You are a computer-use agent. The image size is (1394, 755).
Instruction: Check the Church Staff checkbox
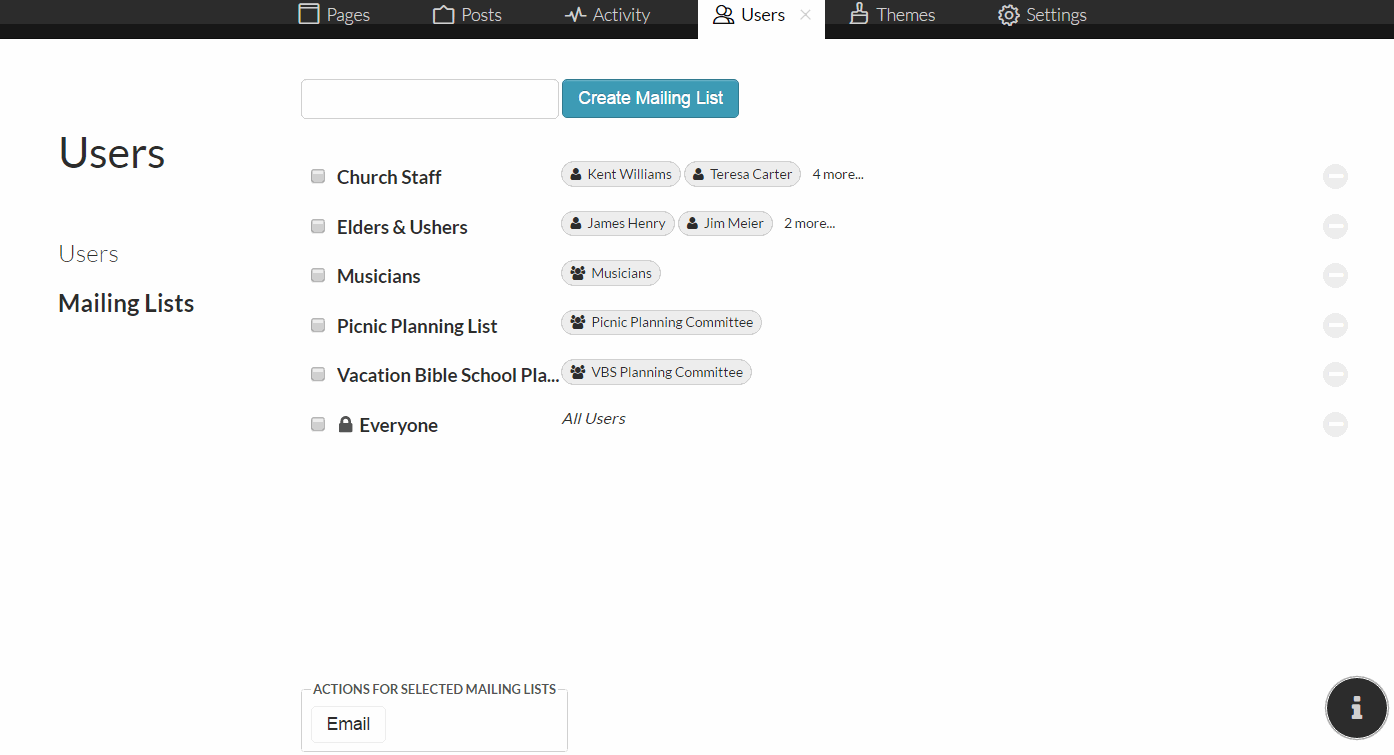(317, 175)
